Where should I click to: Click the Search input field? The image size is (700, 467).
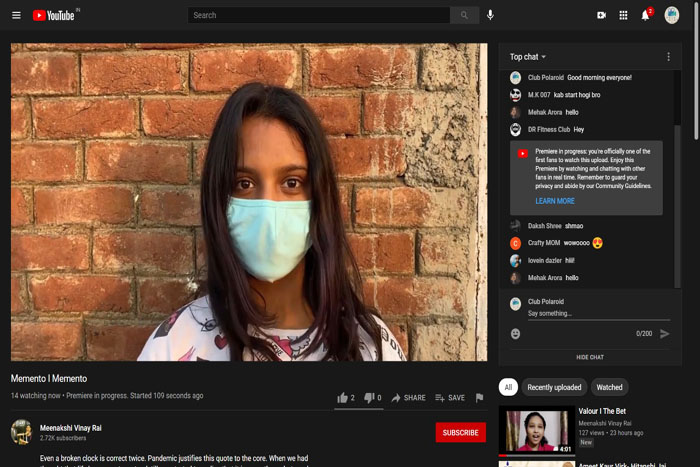(x=319, y=16)
